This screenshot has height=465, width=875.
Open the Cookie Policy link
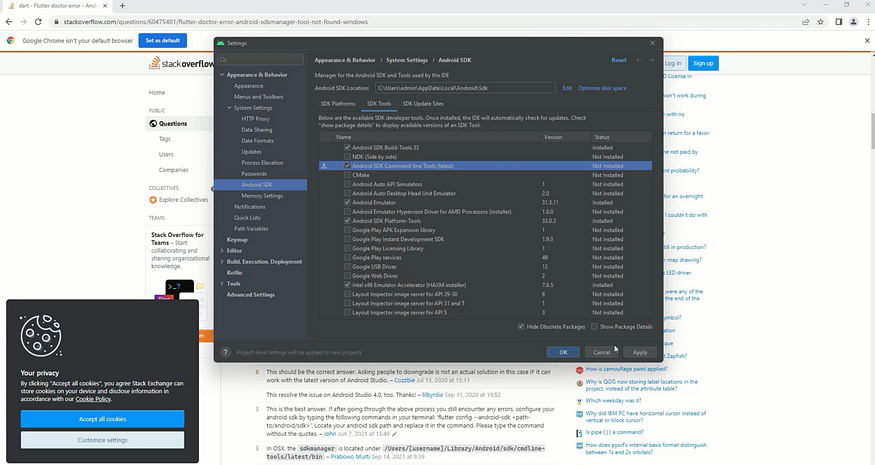pos(93,399)
